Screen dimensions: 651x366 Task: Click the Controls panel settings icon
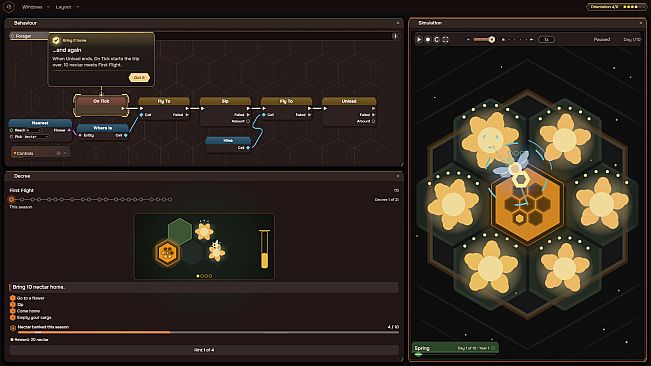[59, 153]
